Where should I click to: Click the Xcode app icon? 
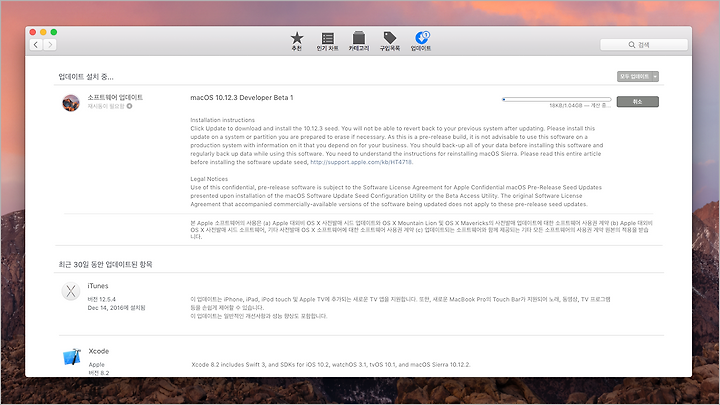[x=72, y=357]
